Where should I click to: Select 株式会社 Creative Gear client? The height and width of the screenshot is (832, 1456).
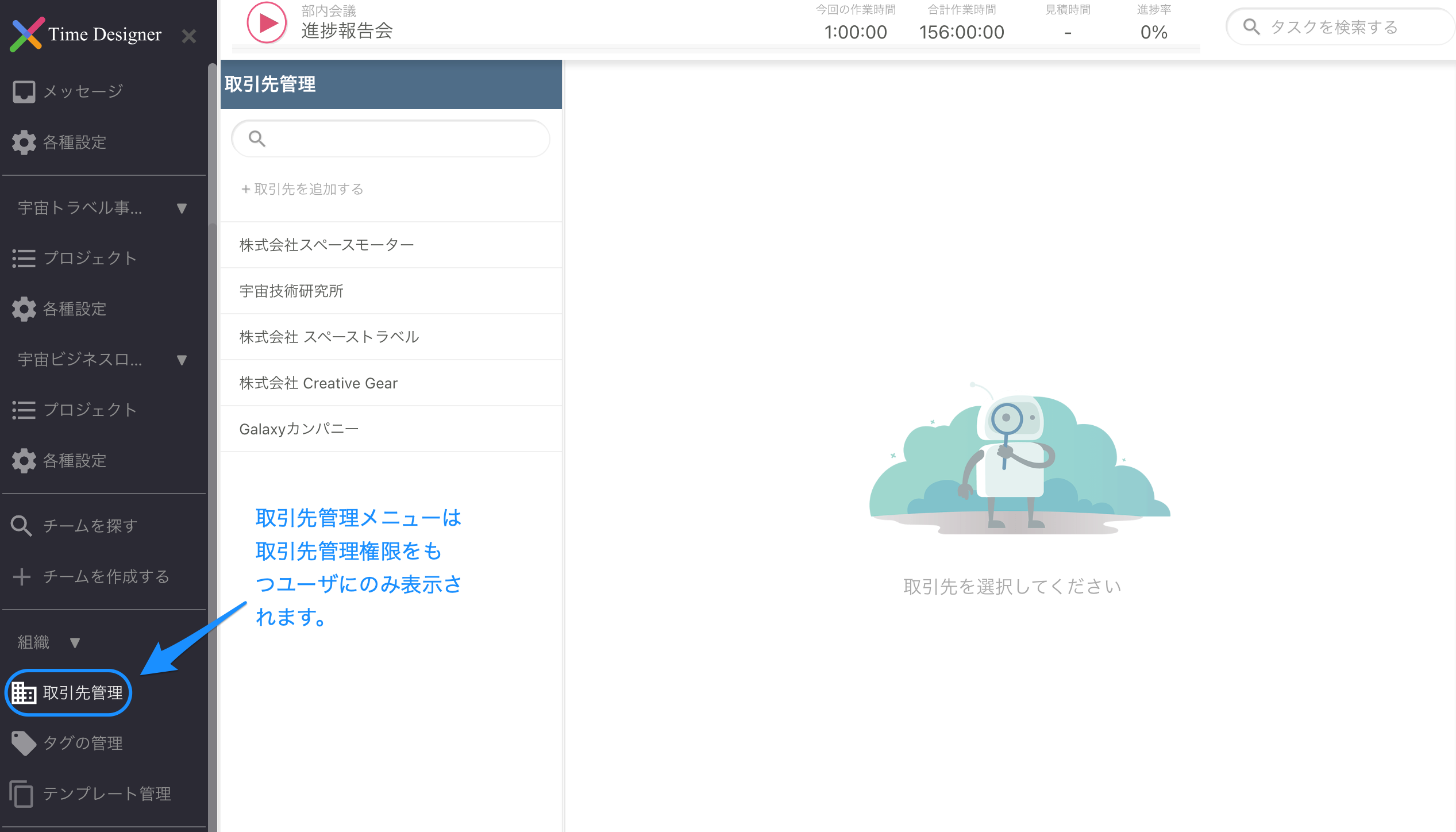coord(318,383)
